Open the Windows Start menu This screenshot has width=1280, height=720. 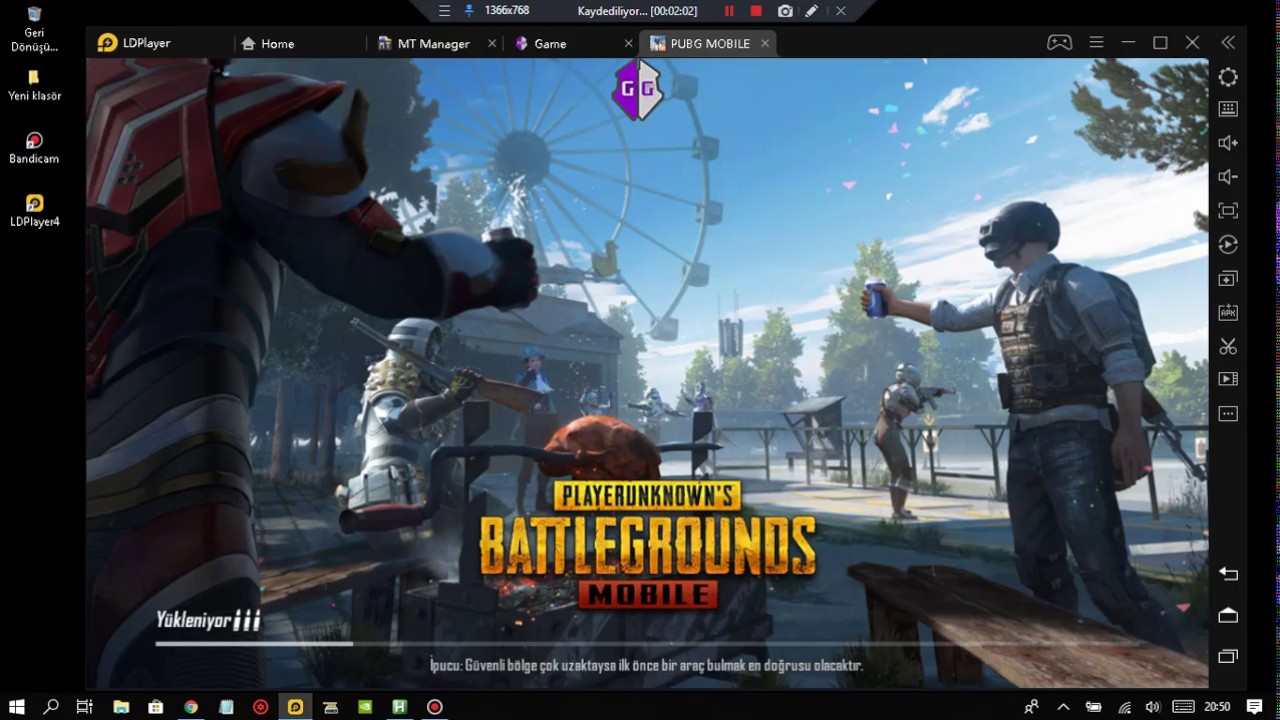click(17, 707)
